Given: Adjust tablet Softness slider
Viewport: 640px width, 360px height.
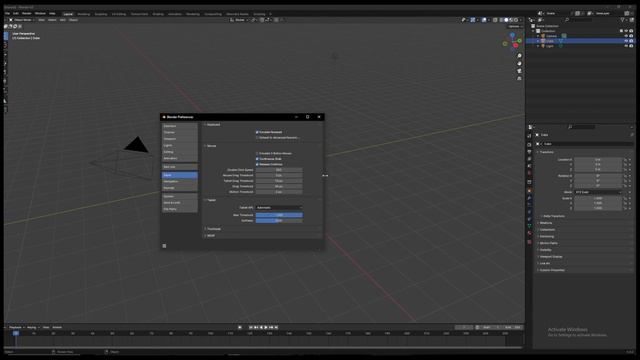Looking at the screenshot, I should 279,220.
